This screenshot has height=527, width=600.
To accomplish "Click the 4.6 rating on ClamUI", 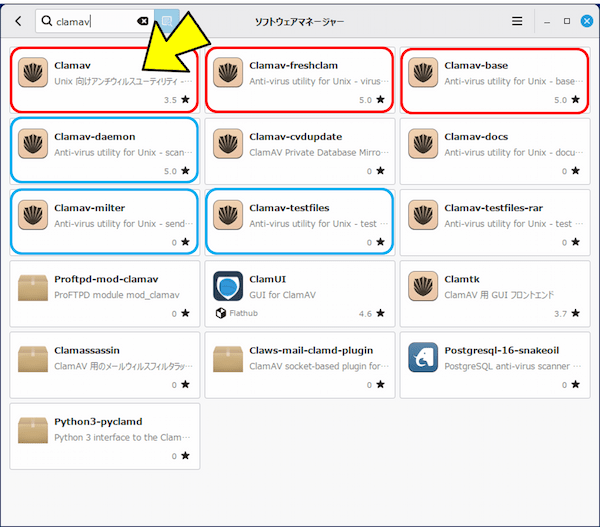I will pyautogui.click(x=372, y=313).
